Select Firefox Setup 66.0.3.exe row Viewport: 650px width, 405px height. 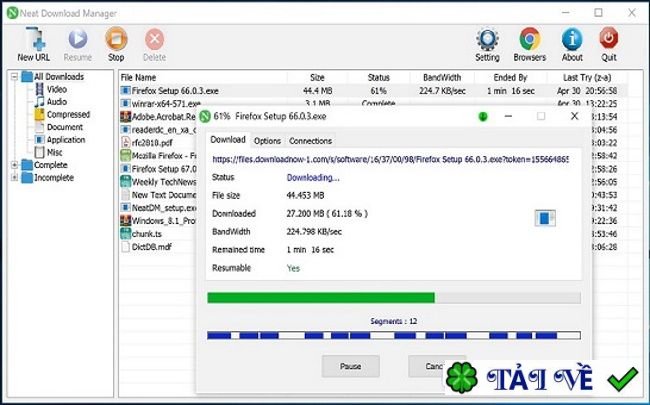(x=373, y=91)
